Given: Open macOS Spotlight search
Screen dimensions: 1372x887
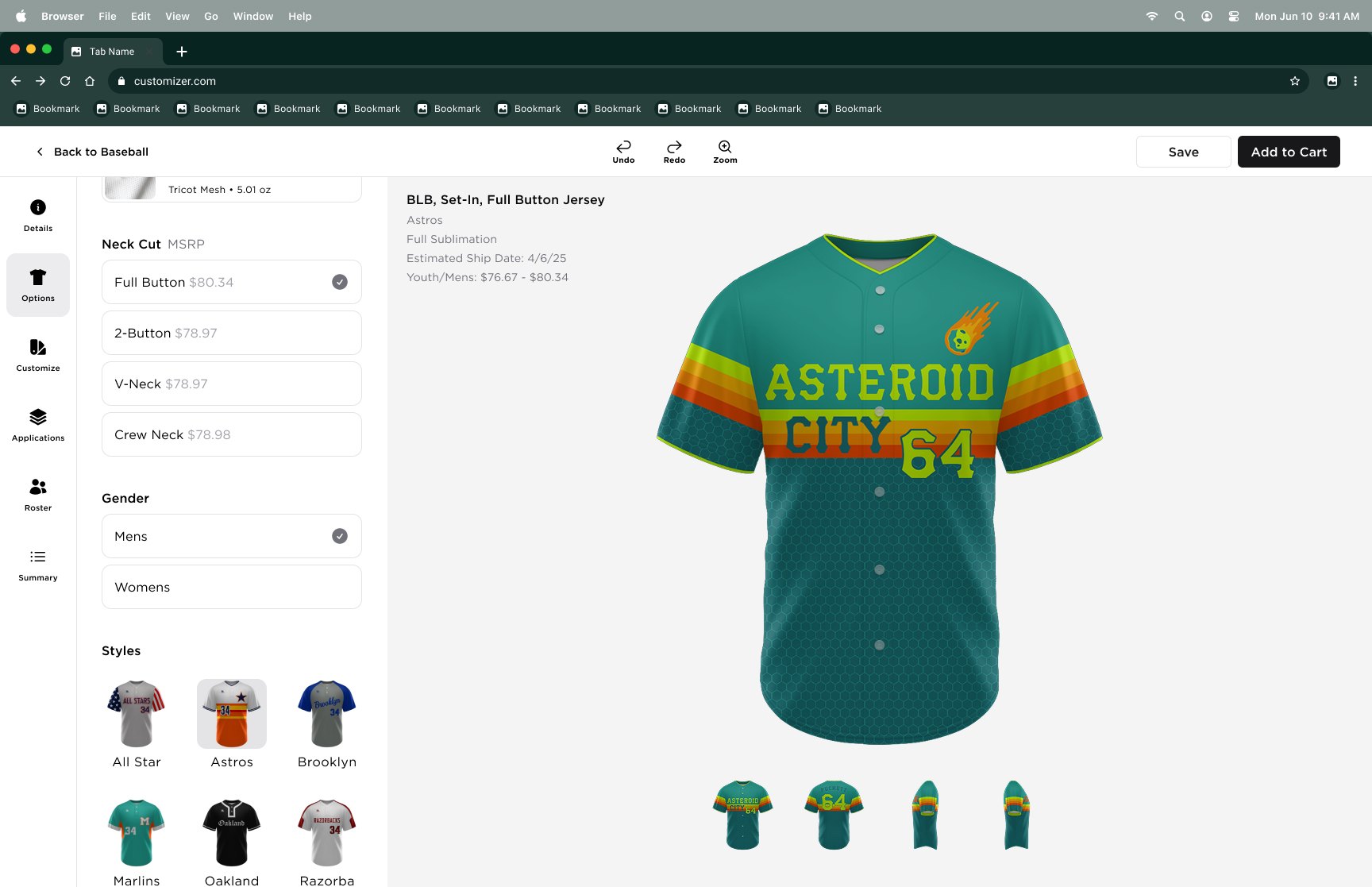Looking at the screenshot, I should coord(1180,16).
